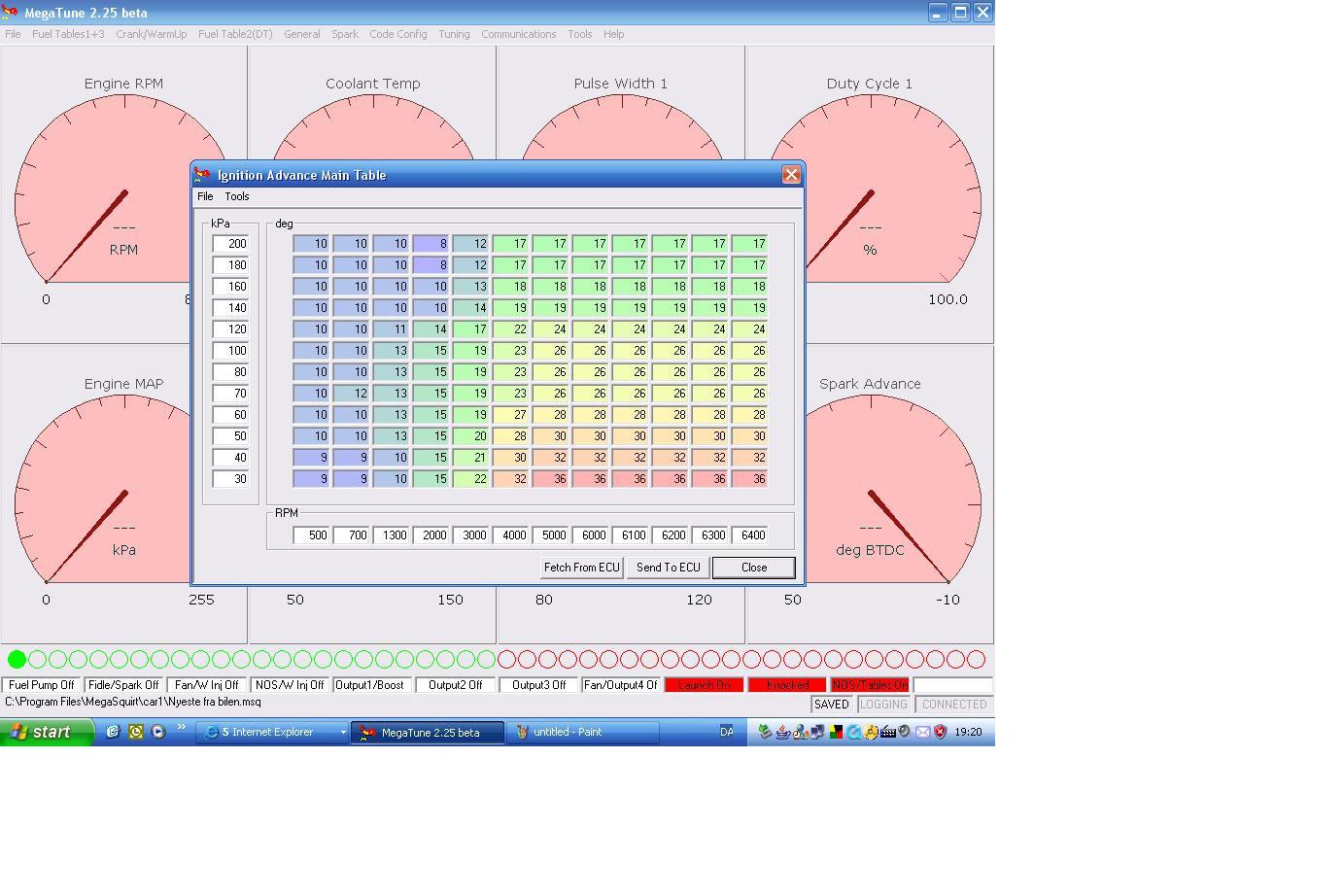Select the 12 cell in 180 kPa row
The height and width of the screenshot is (896, 1344).
pos(470,265)
